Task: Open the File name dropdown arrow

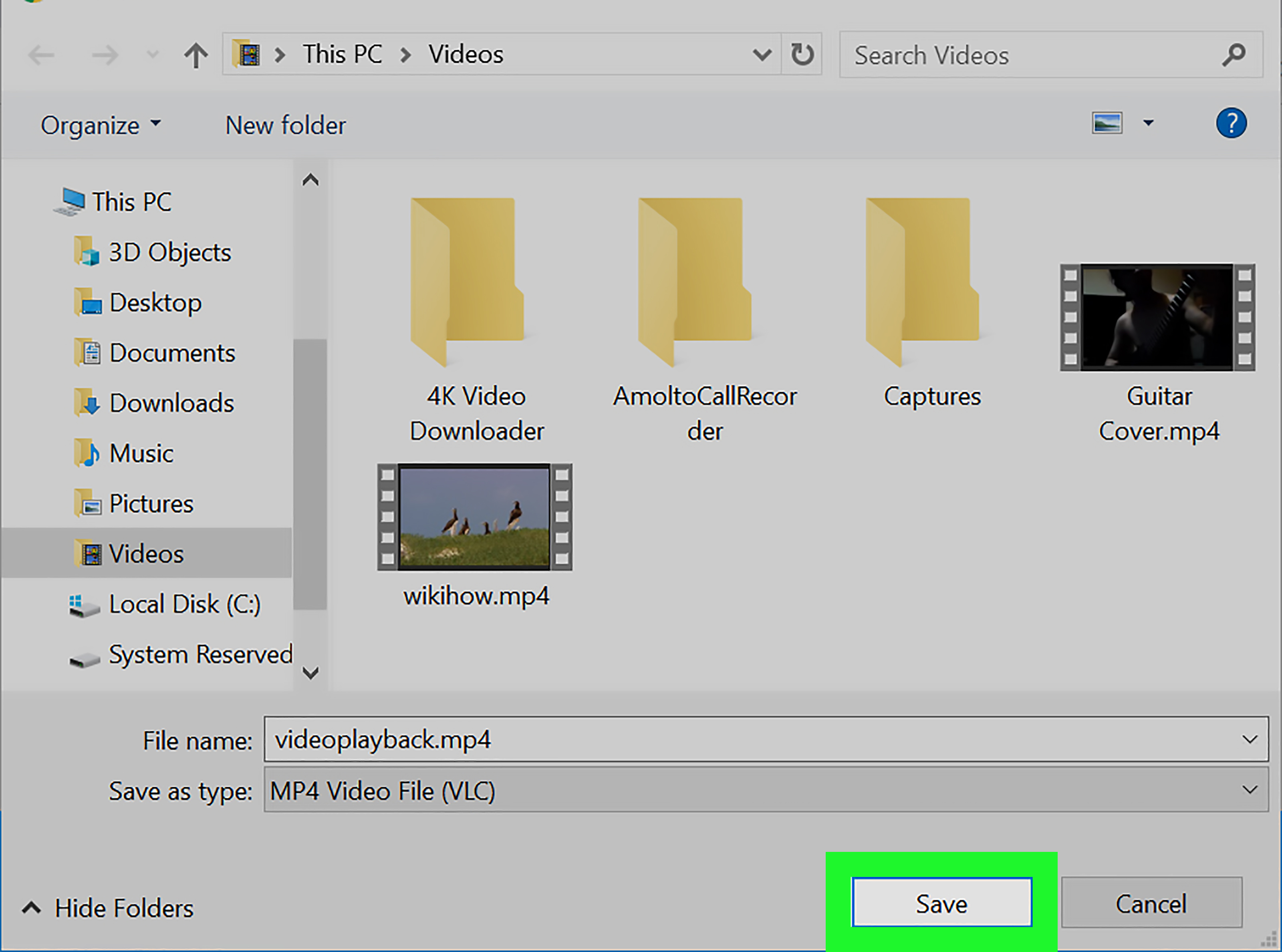Action: 1249,740
